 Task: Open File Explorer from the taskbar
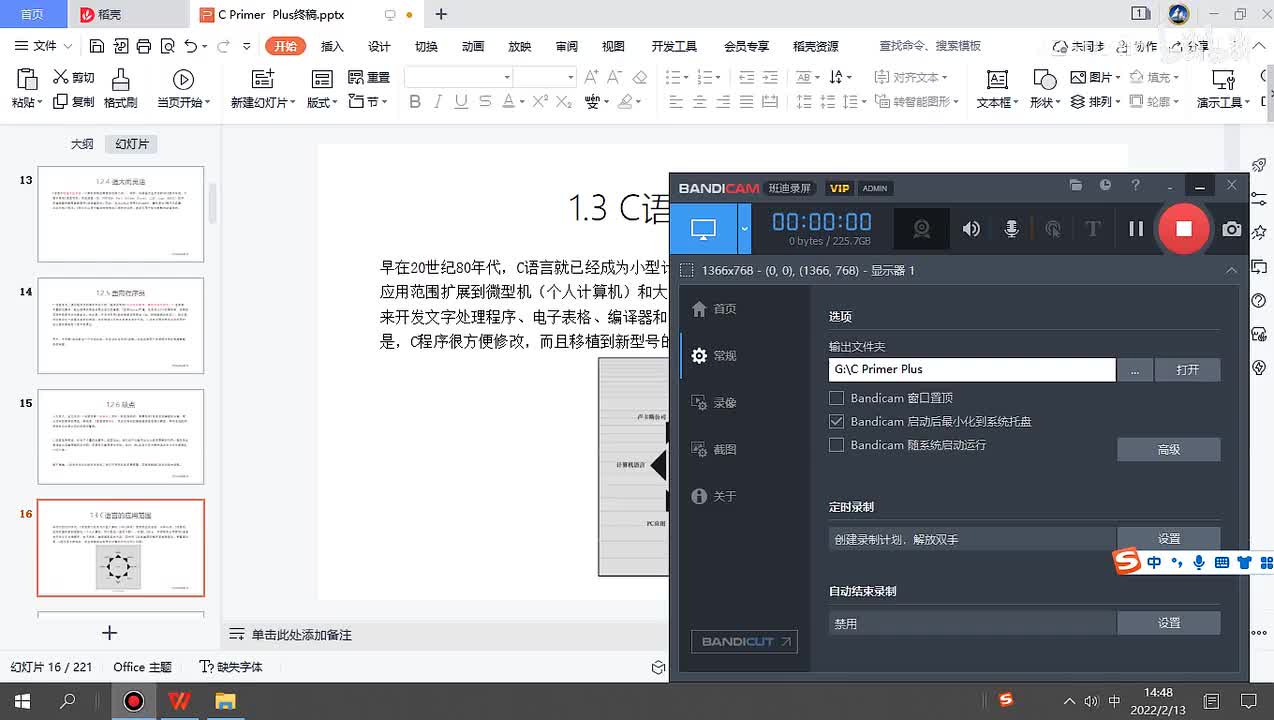pyautogui.click(x=225, y=700)
